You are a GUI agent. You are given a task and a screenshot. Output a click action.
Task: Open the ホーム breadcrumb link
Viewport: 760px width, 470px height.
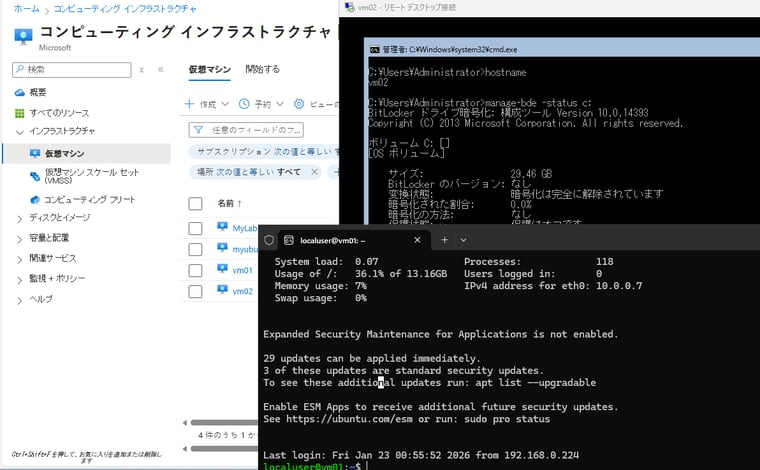(27, 8)
